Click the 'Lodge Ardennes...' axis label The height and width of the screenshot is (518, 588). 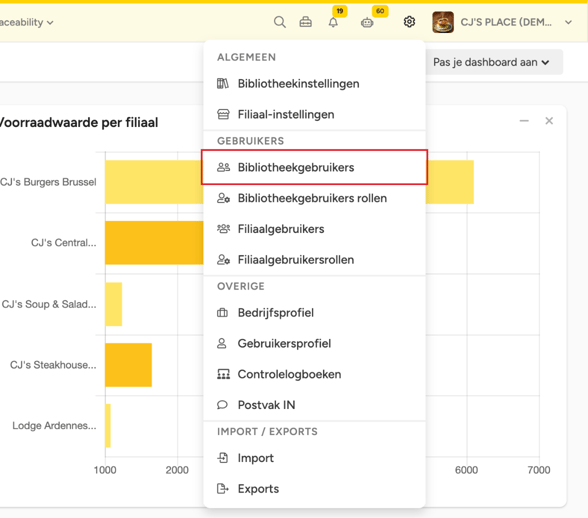[x=54, y=426]
